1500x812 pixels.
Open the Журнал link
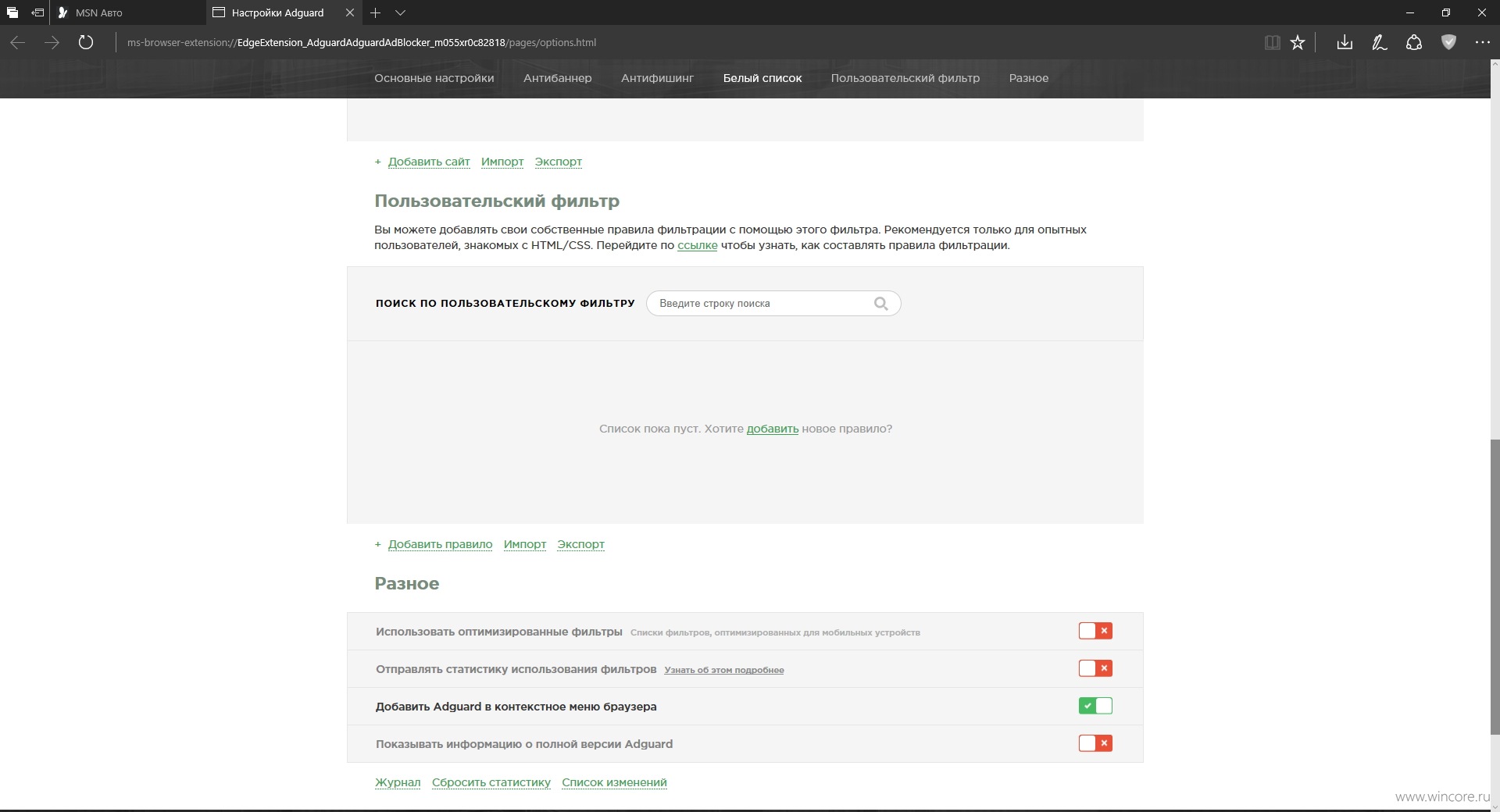(x=398, y=782)
